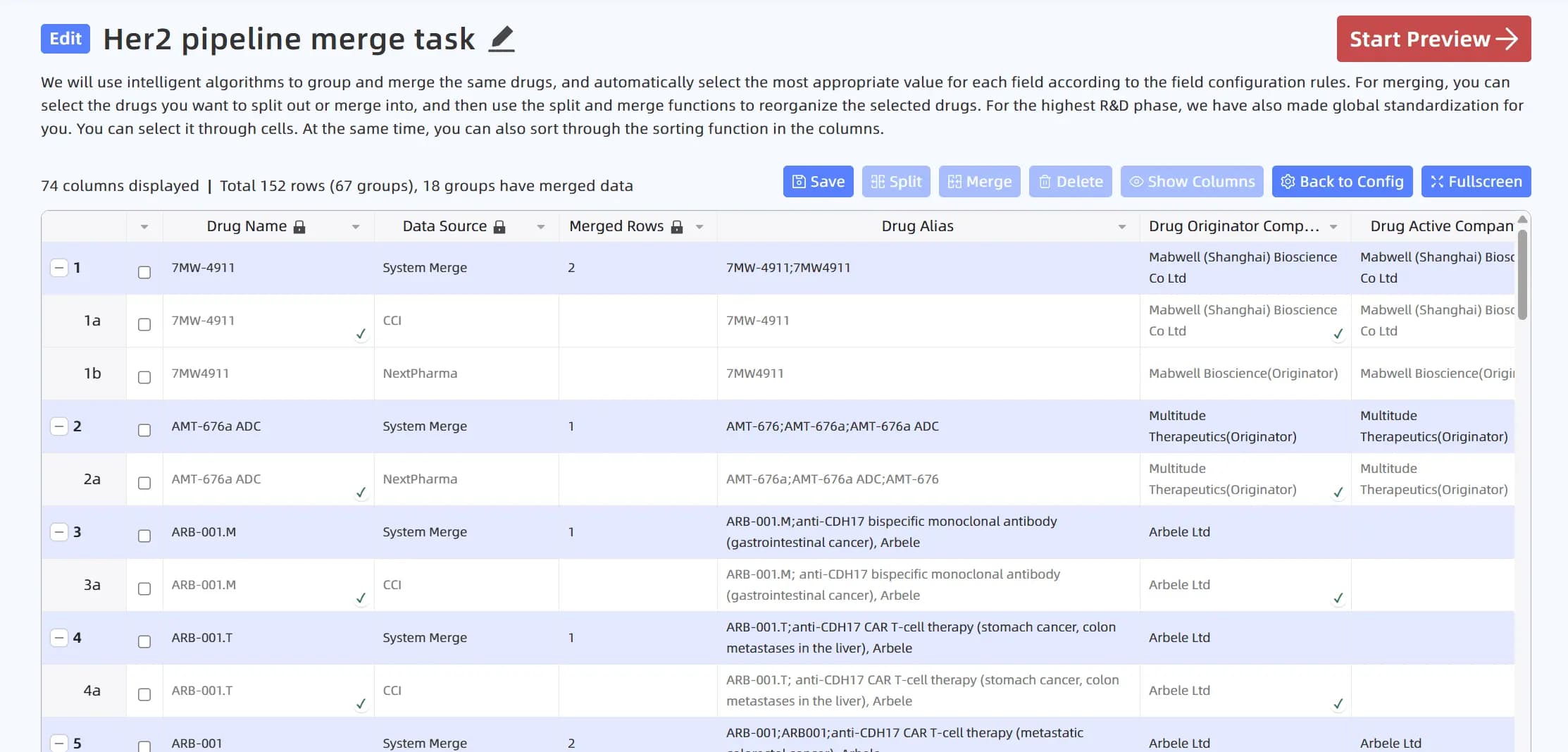Go Back to Config settings
This screenshot has width=1568, height=752.
pyautogui.click(x=1342, y=182)
